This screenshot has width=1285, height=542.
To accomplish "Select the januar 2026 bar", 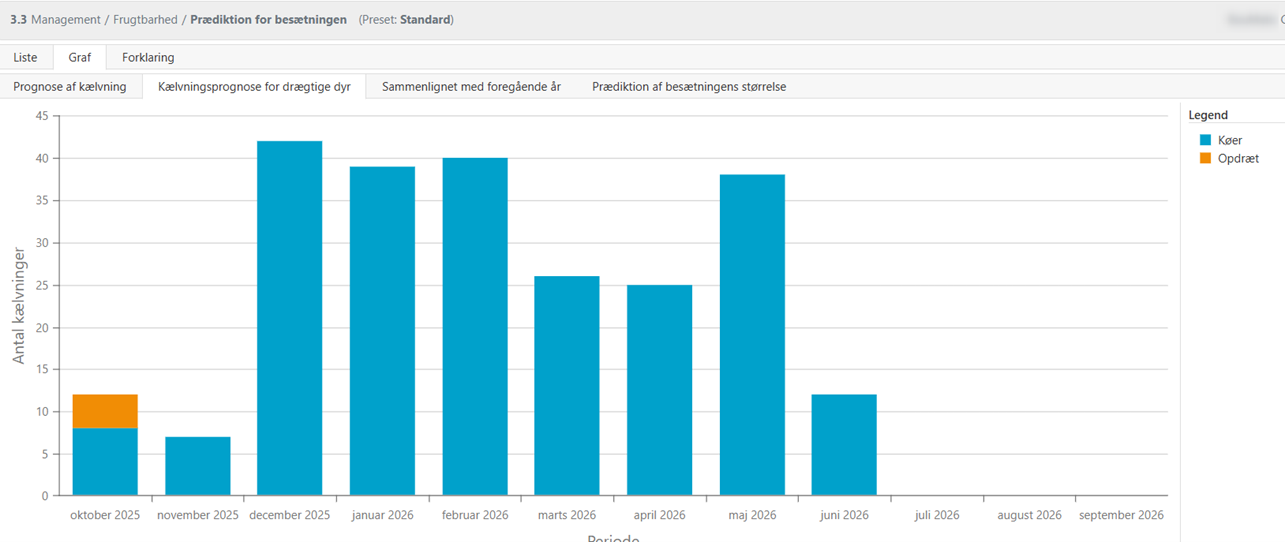I will [x=382, y=330].
